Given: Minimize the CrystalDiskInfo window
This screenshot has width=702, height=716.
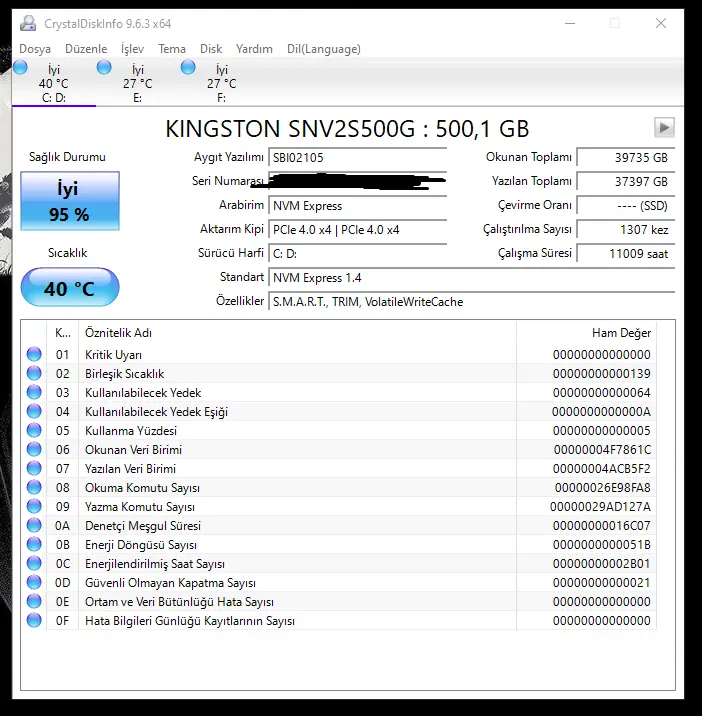Looking at the screenshot, I should pyautogui.click(x=570, y=23).
